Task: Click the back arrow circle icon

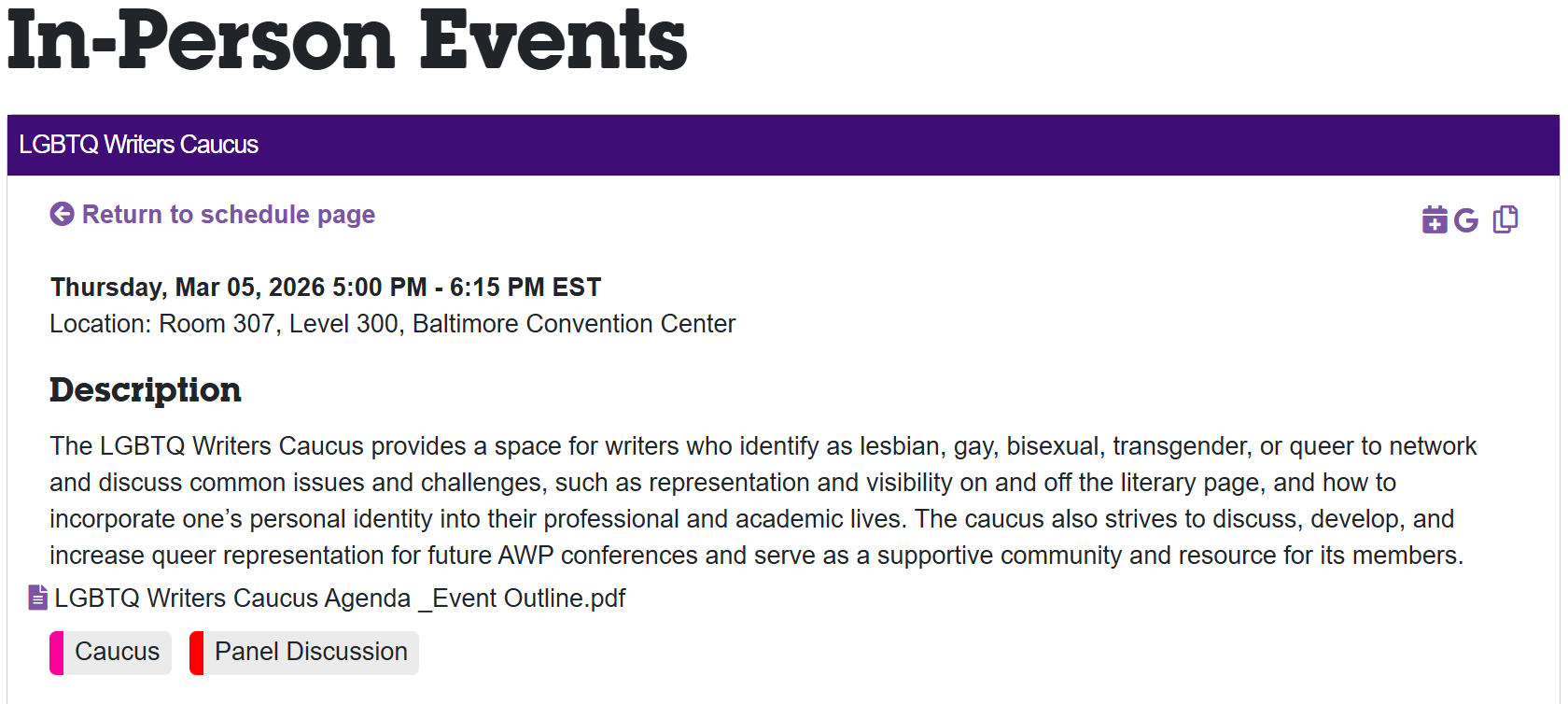Action: (62, 214)
